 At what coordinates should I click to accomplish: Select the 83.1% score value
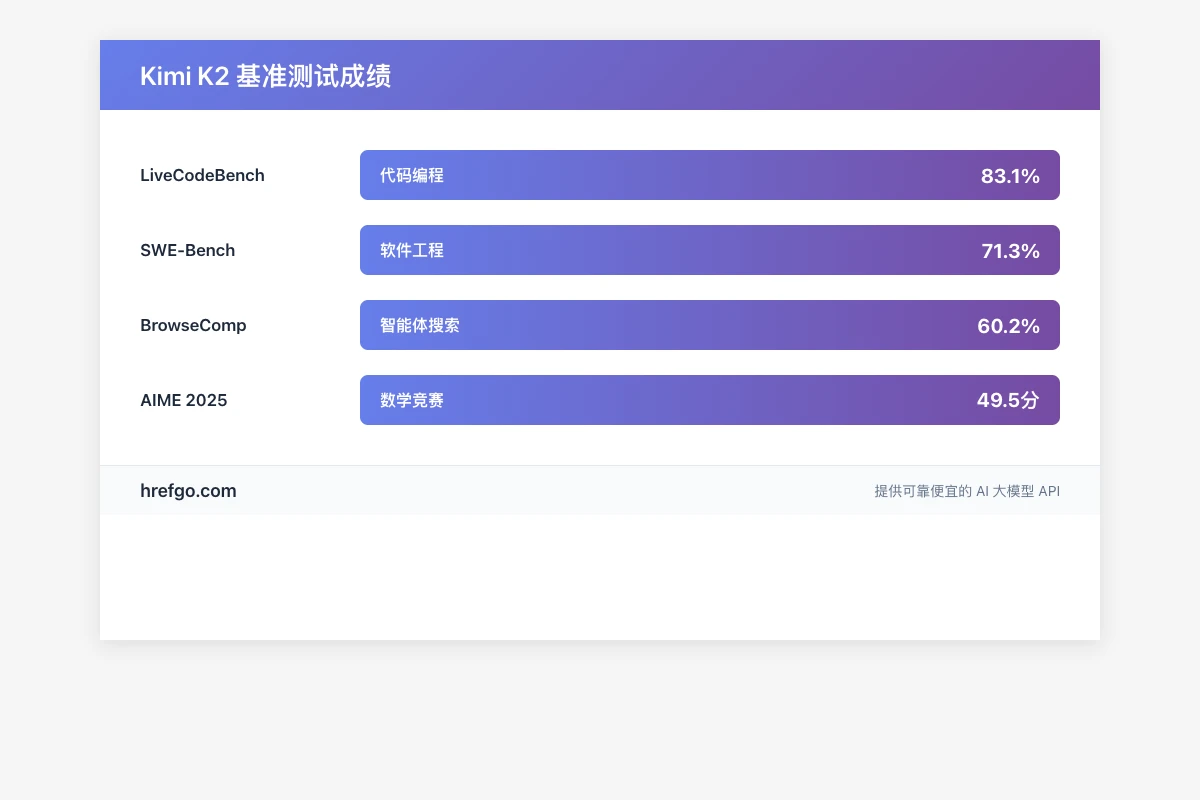pyautogui.click(x=1011, y=176)
